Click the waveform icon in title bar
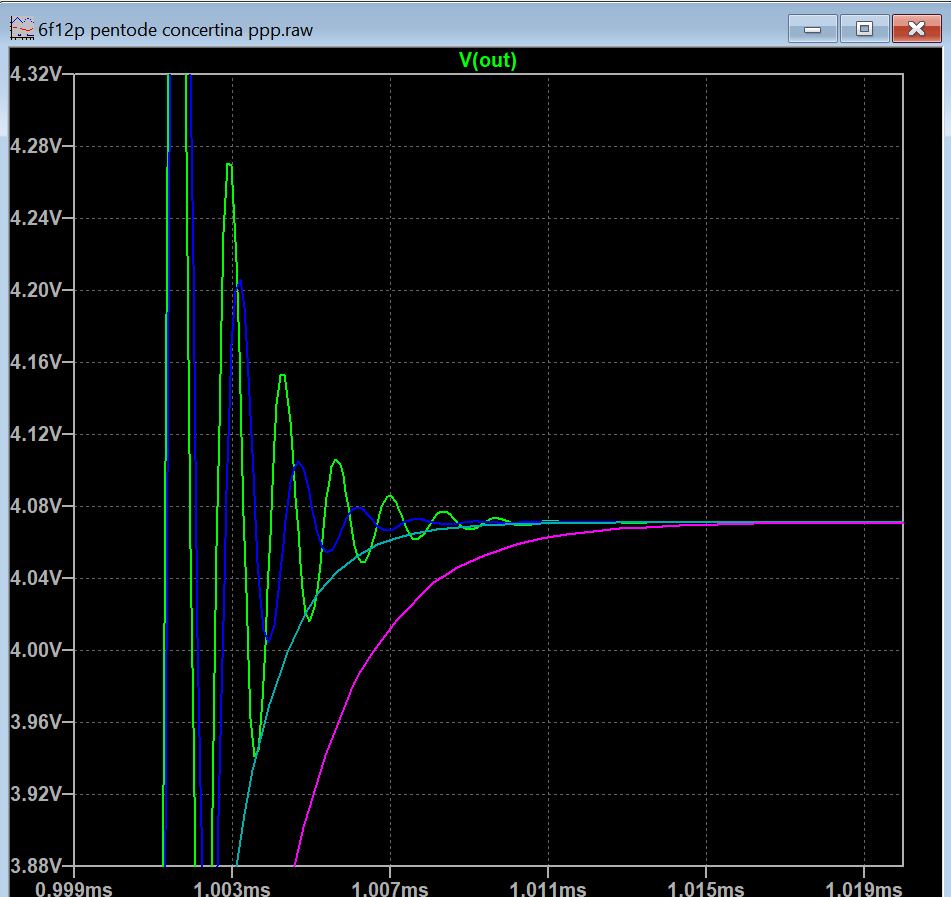Screen dimensions: 951x897 tap(22, 29)
